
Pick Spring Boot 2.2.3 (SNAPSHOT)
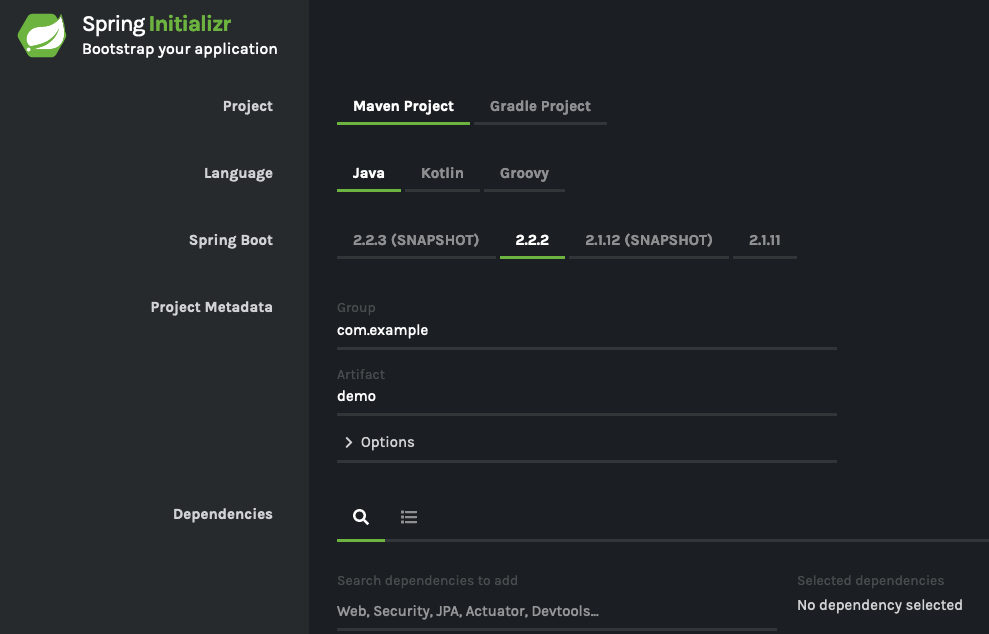point(416,240)
